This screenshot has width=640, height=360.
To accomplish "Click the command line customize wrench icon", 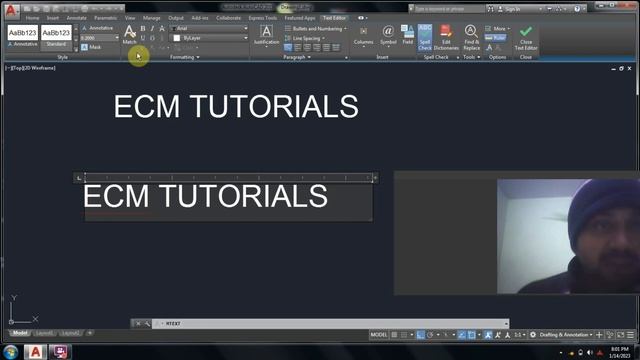I will [147, 324].
